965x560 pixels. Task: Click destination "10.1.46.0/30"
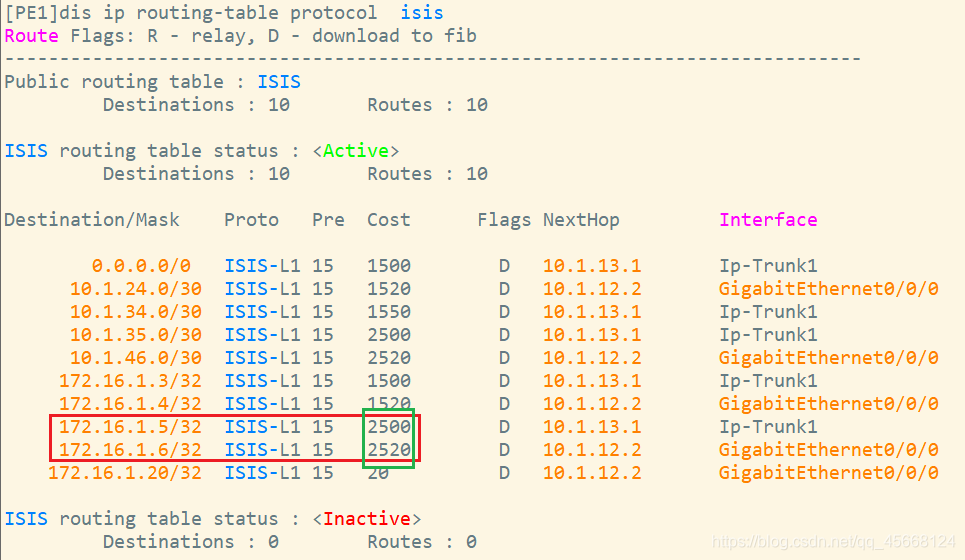(x=135, y=358)
